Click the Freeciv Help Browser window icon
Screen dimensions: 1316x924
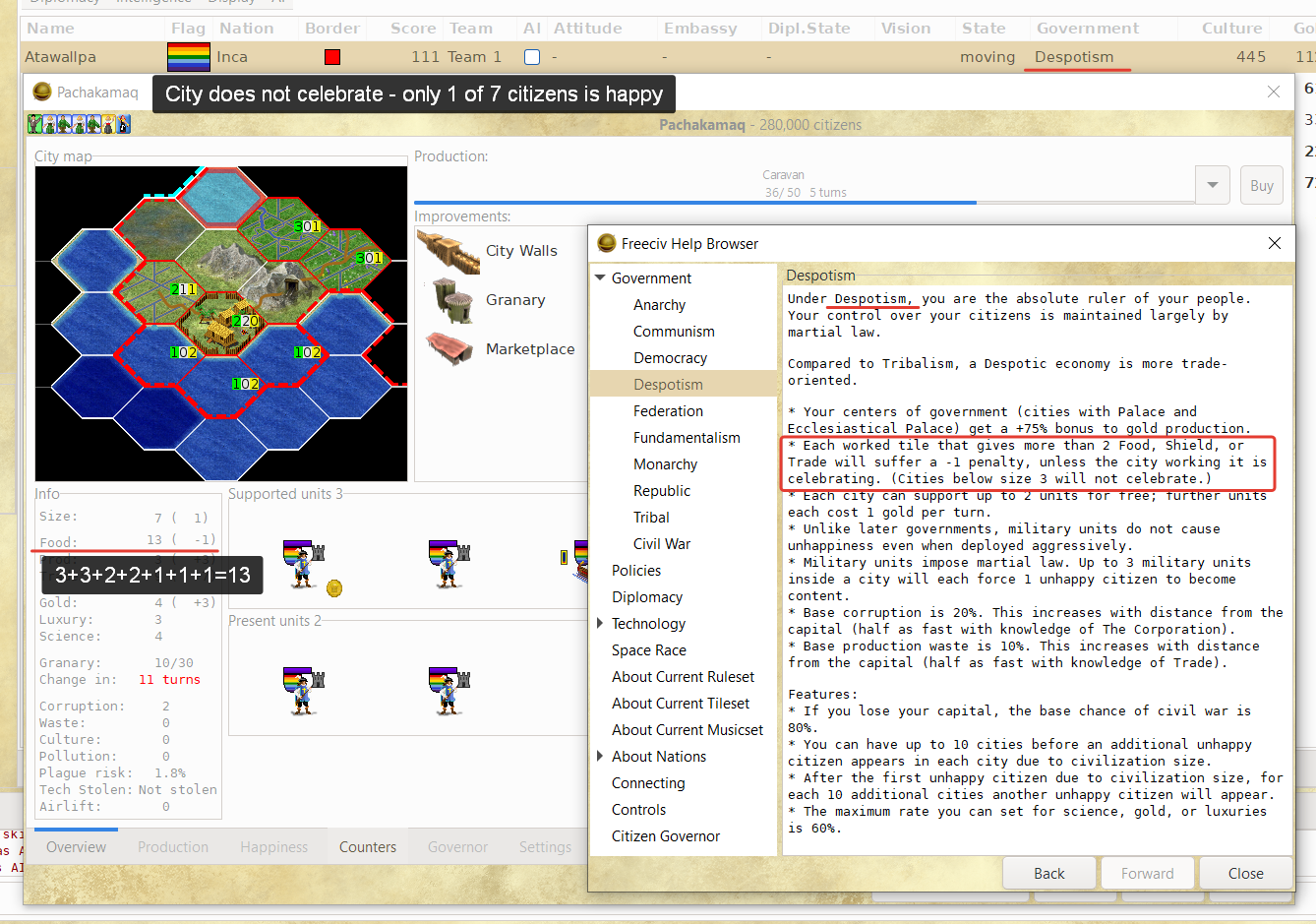point(607,243)
